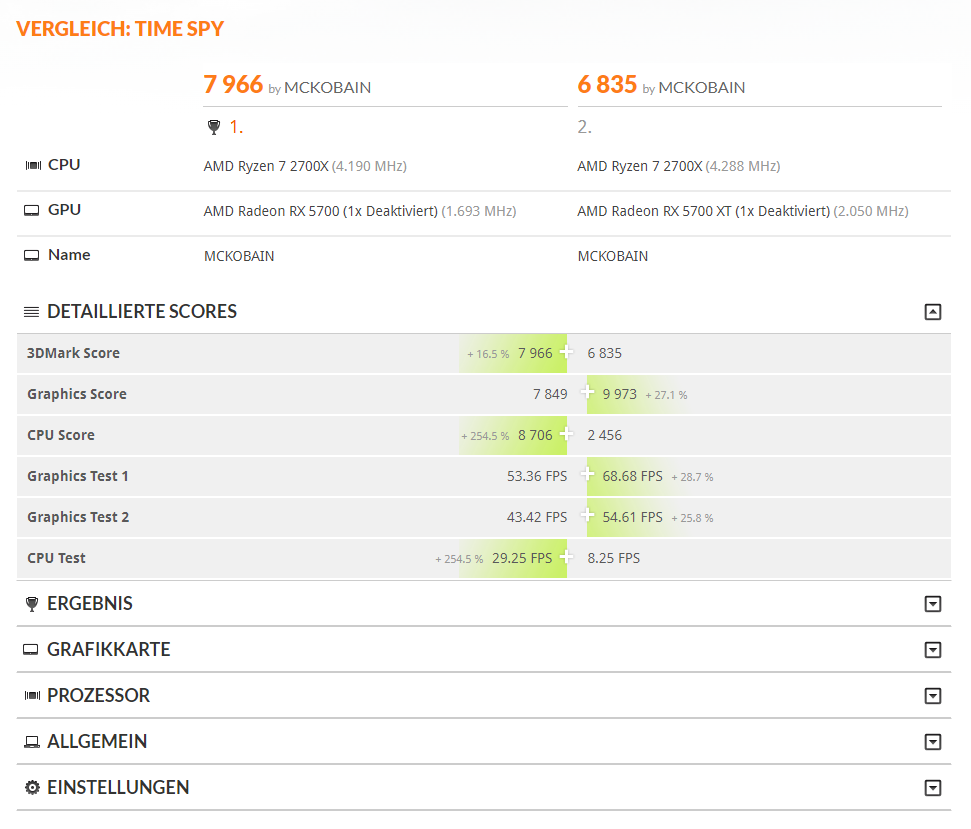The height and width of the screenshot is (829, 971).
Task: Click the plus marker in the Graphics Test 1 row
Action: 587,474
